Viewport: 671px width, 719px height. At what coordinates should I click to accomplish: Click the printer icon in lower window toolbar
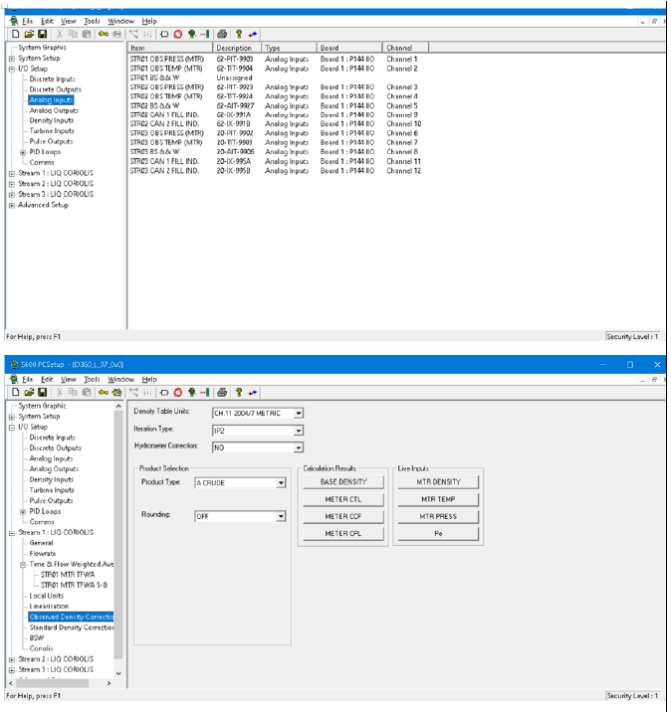coord(222,393)
